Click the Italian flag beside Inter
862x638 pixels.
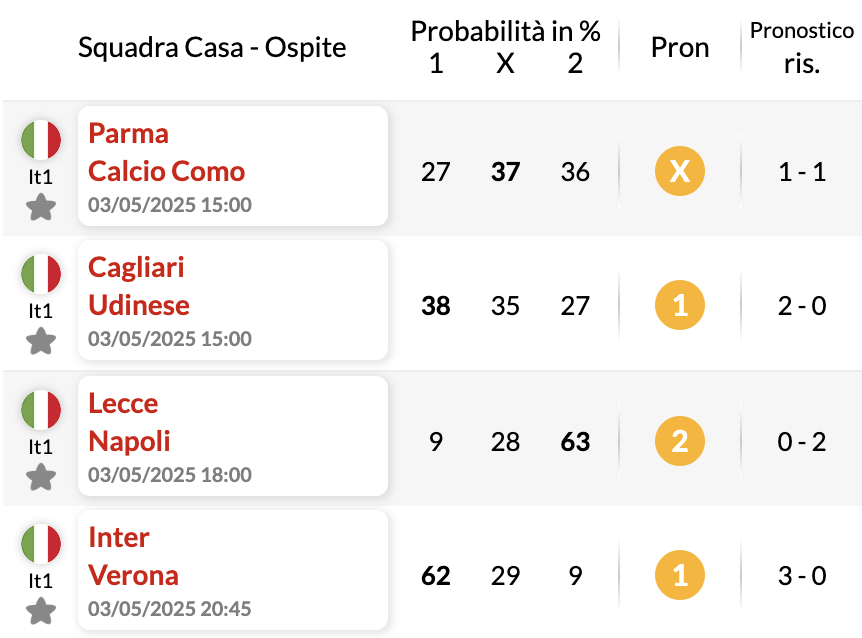click(41, 543)
